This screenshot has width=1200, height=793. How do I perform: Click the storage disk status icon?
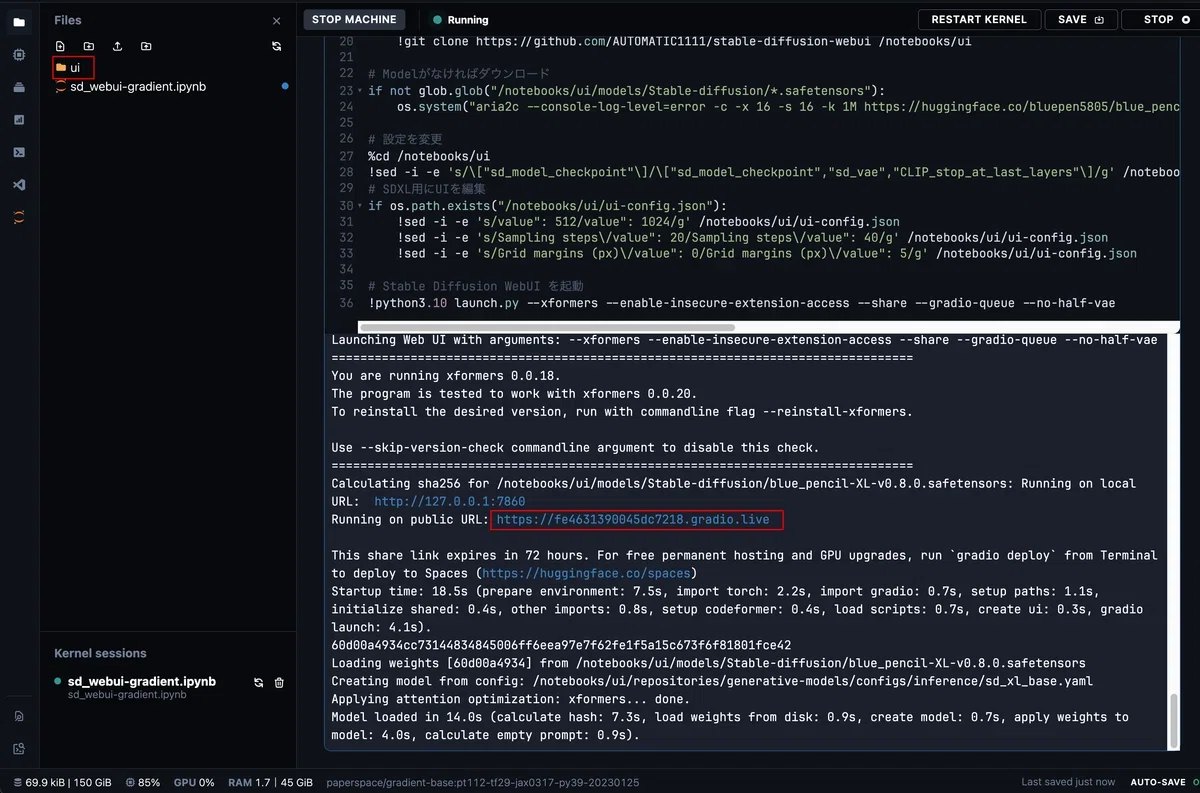tap(18, 782)
